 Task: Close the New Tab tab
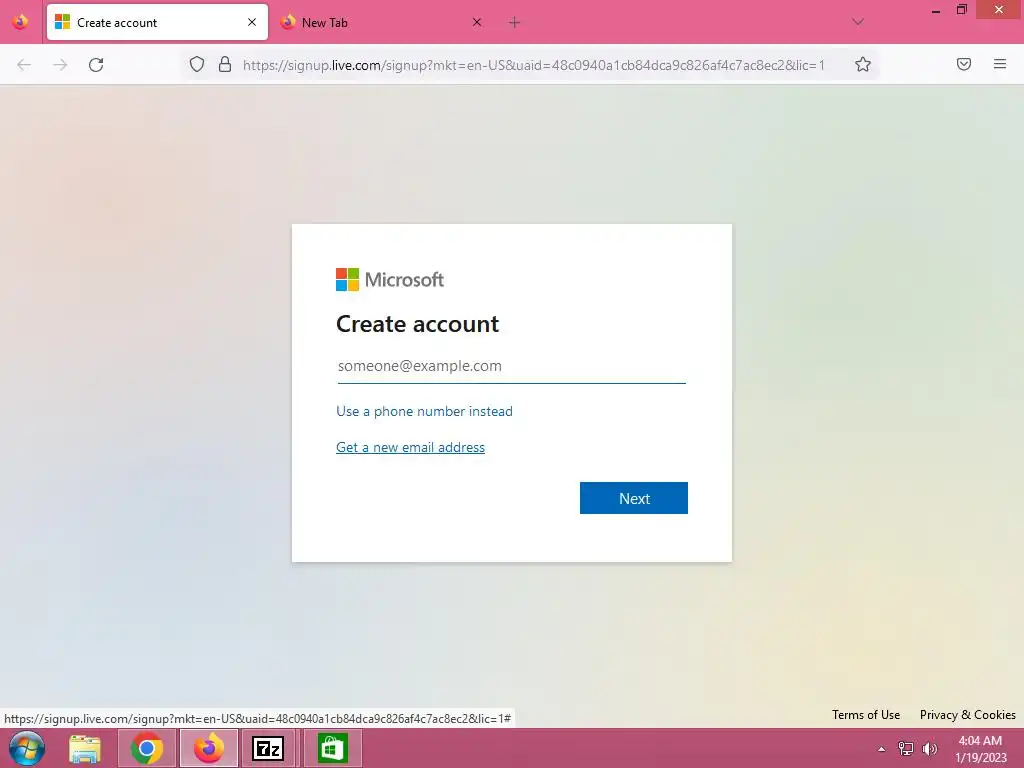tap(477, 22)
